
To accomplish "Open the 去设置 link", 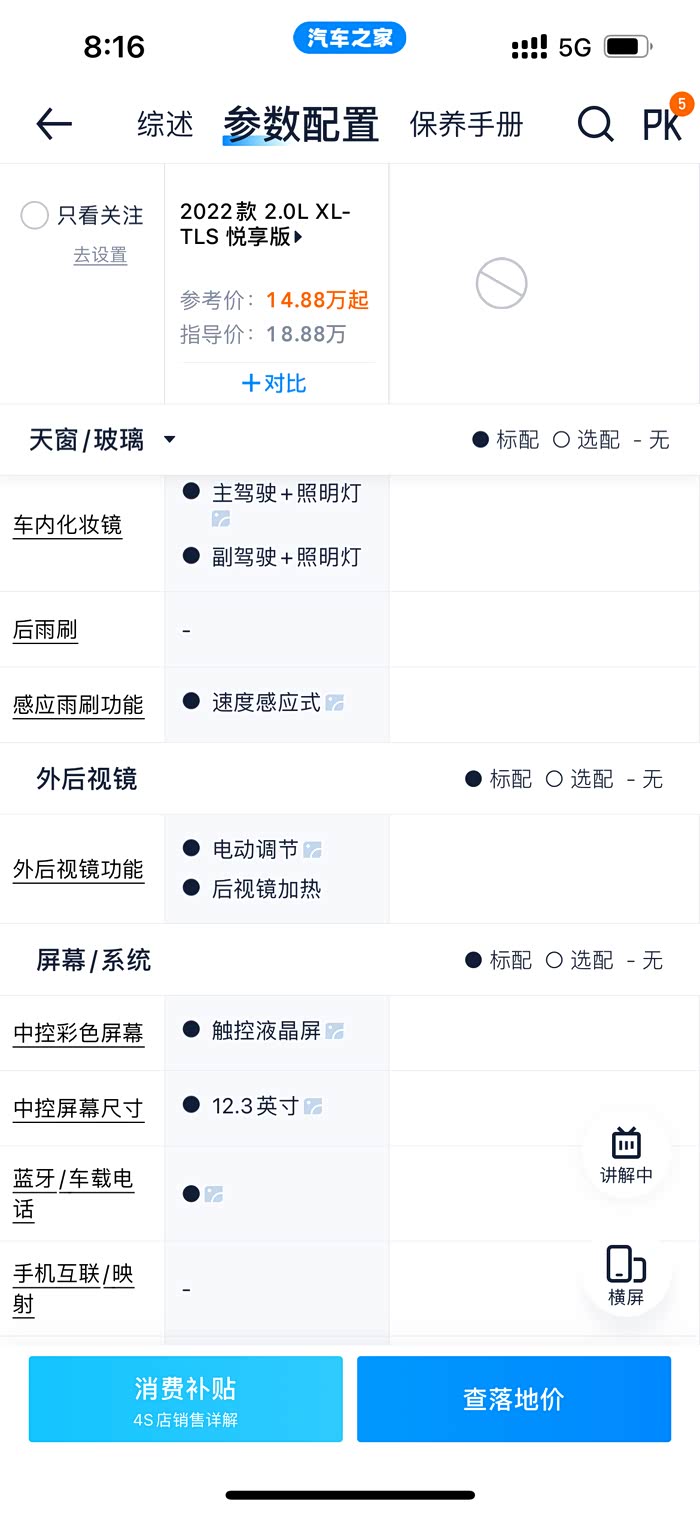I will (100, 256).
